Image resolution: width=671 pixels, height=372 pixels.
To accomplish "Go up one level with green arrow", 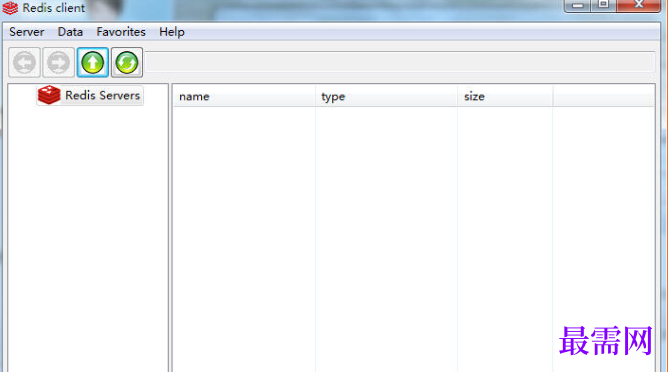I will click(93, 62).
